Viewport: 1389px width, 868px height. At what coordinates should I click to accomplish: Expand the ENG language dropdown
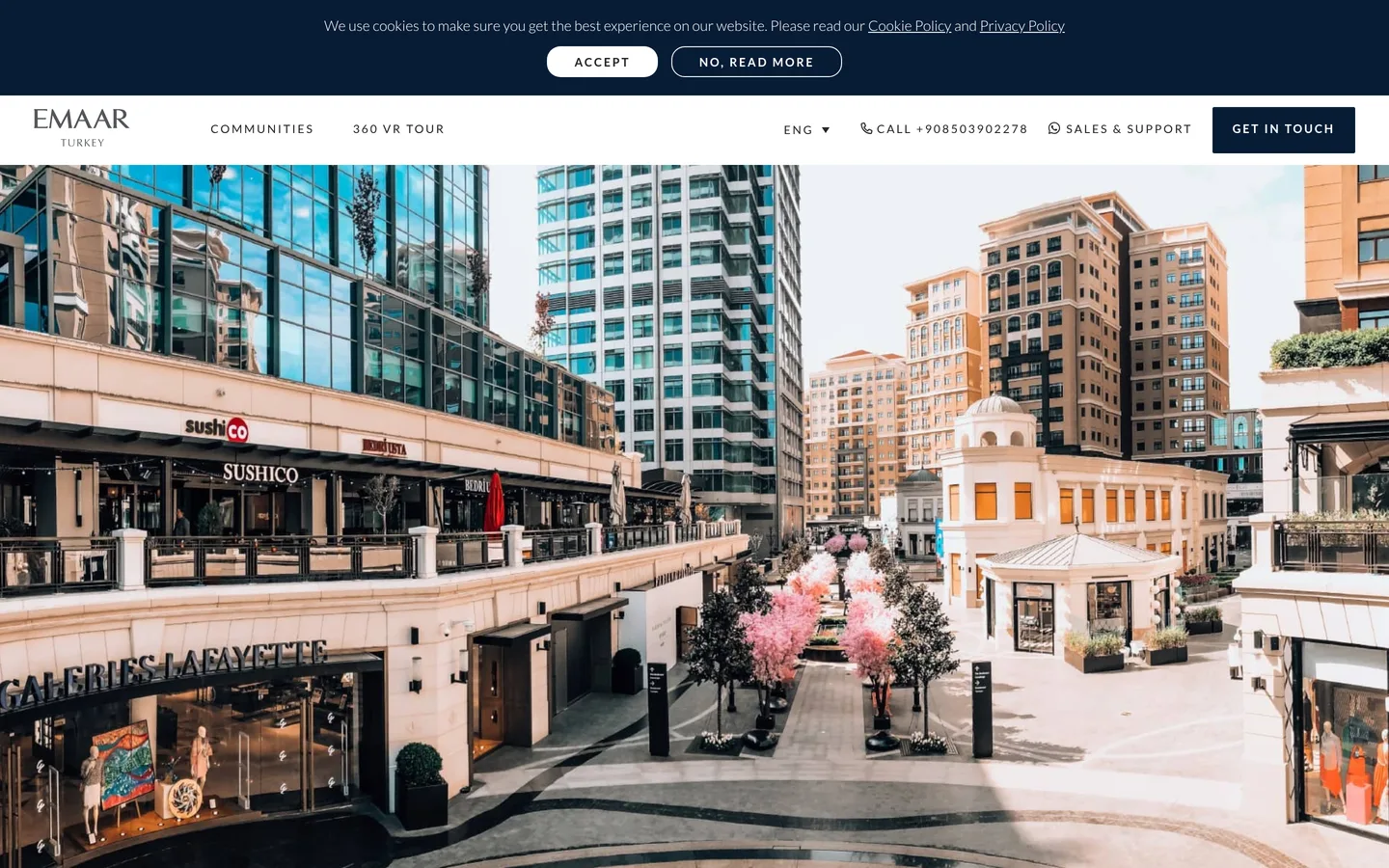[x=807, y=130]
